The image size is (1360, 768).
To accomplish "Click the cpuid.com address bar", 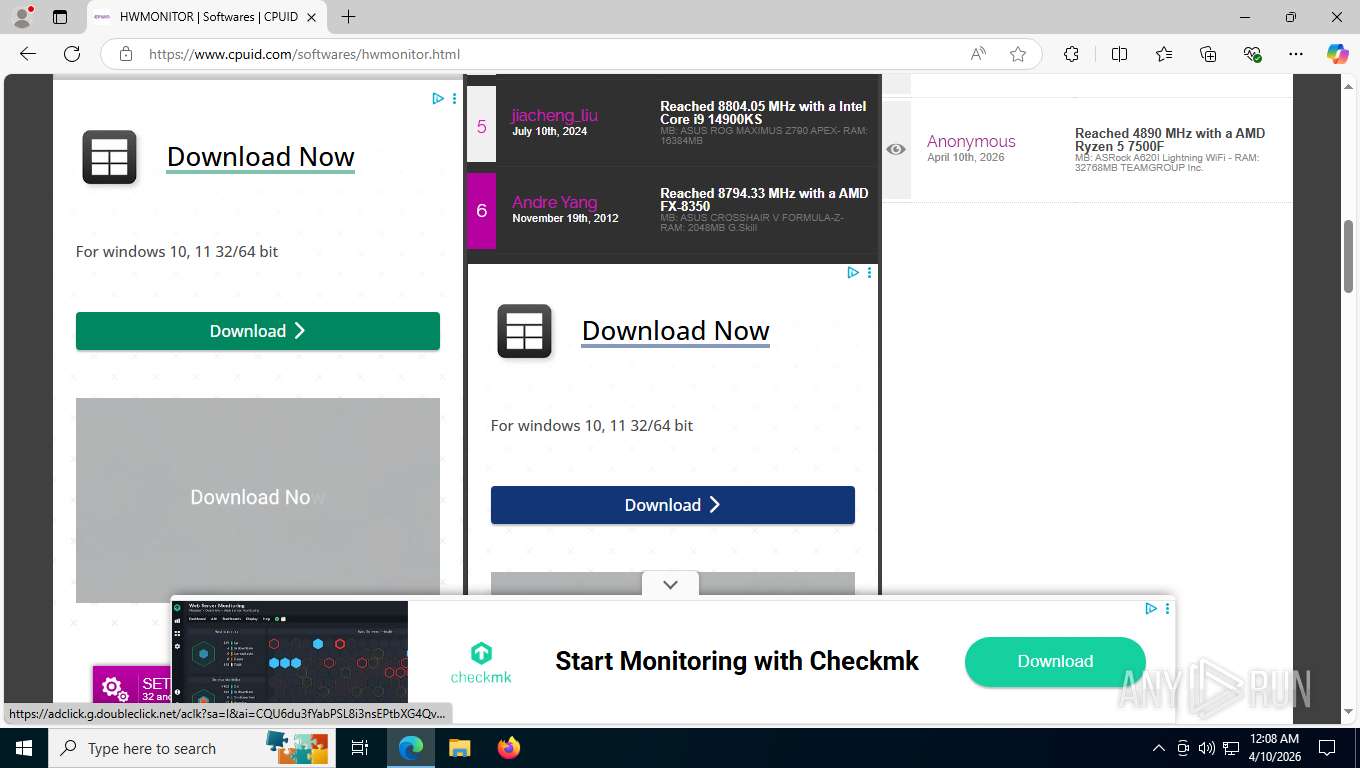I will pyautogui.click(x=554, y=54).
